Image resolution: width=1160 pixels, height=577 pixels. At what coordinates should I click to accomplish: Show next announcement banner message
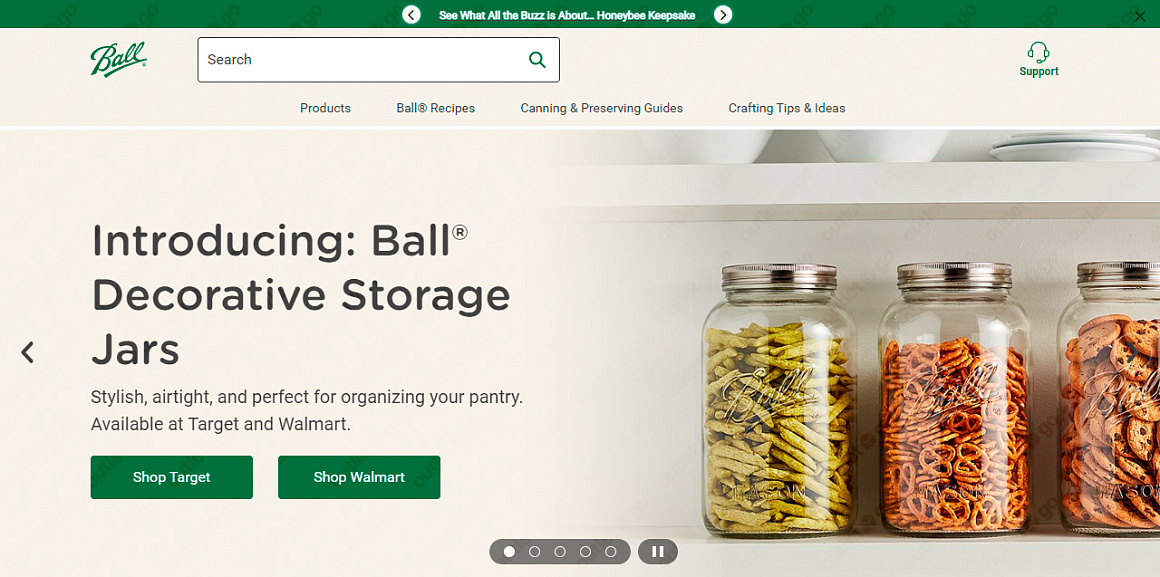pos(723,14)
